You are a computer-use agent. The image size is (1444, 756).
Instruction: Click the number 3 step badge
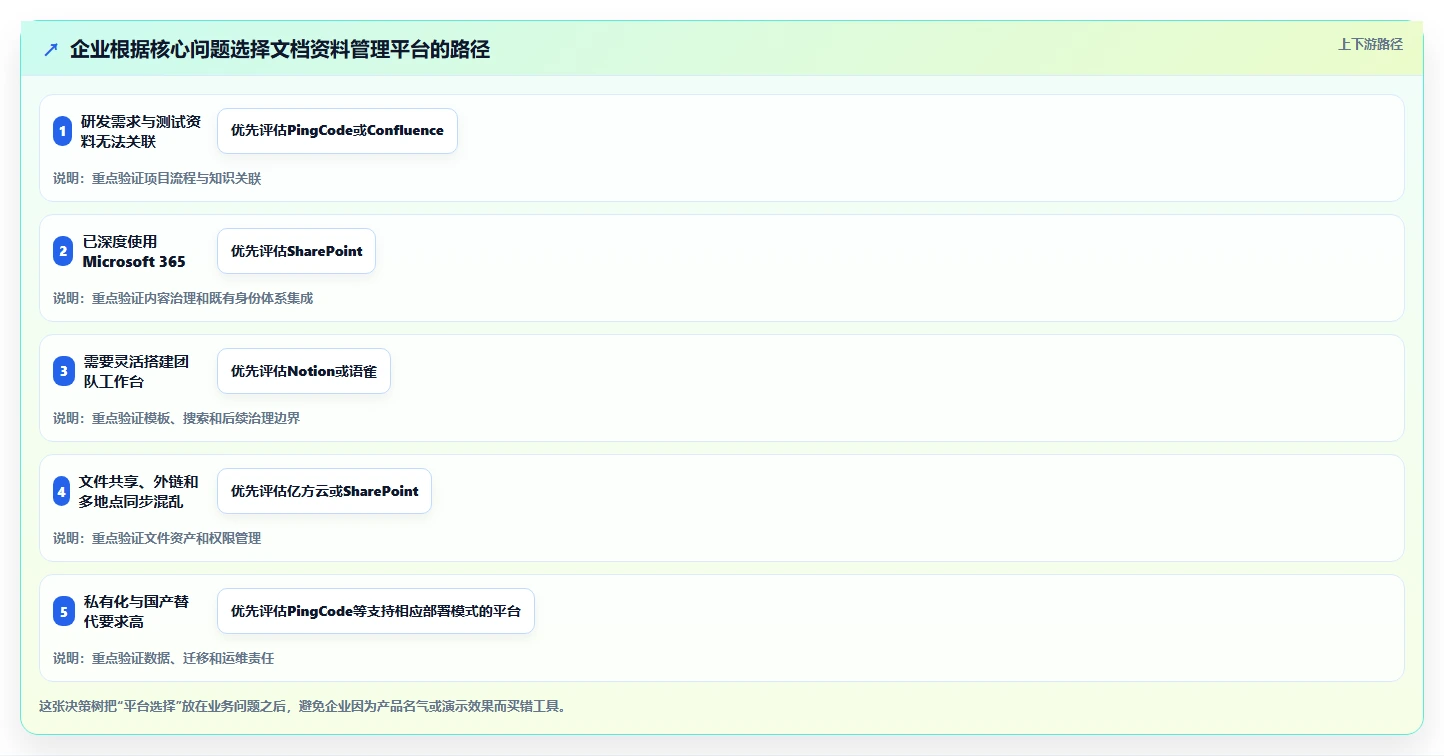63,371
